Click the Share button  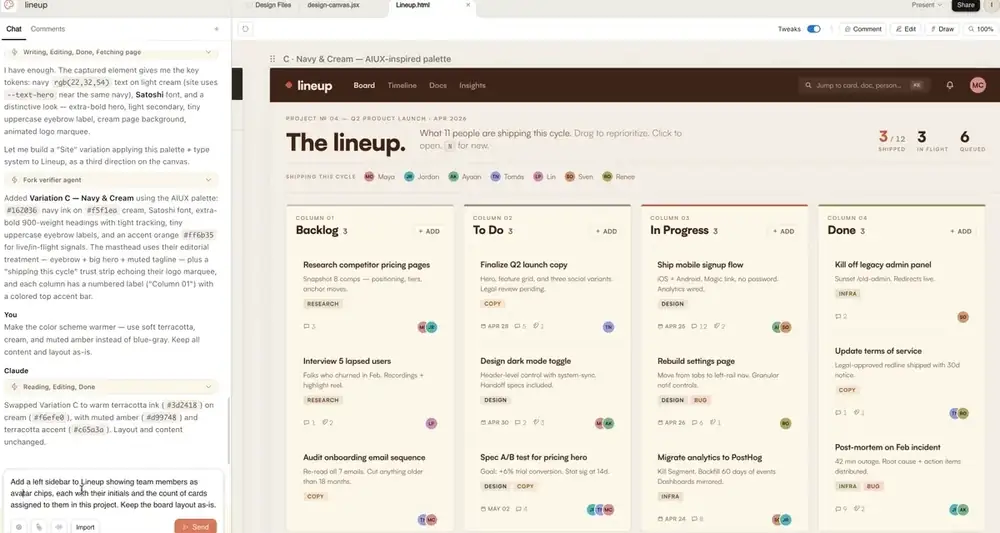(965, 5)
